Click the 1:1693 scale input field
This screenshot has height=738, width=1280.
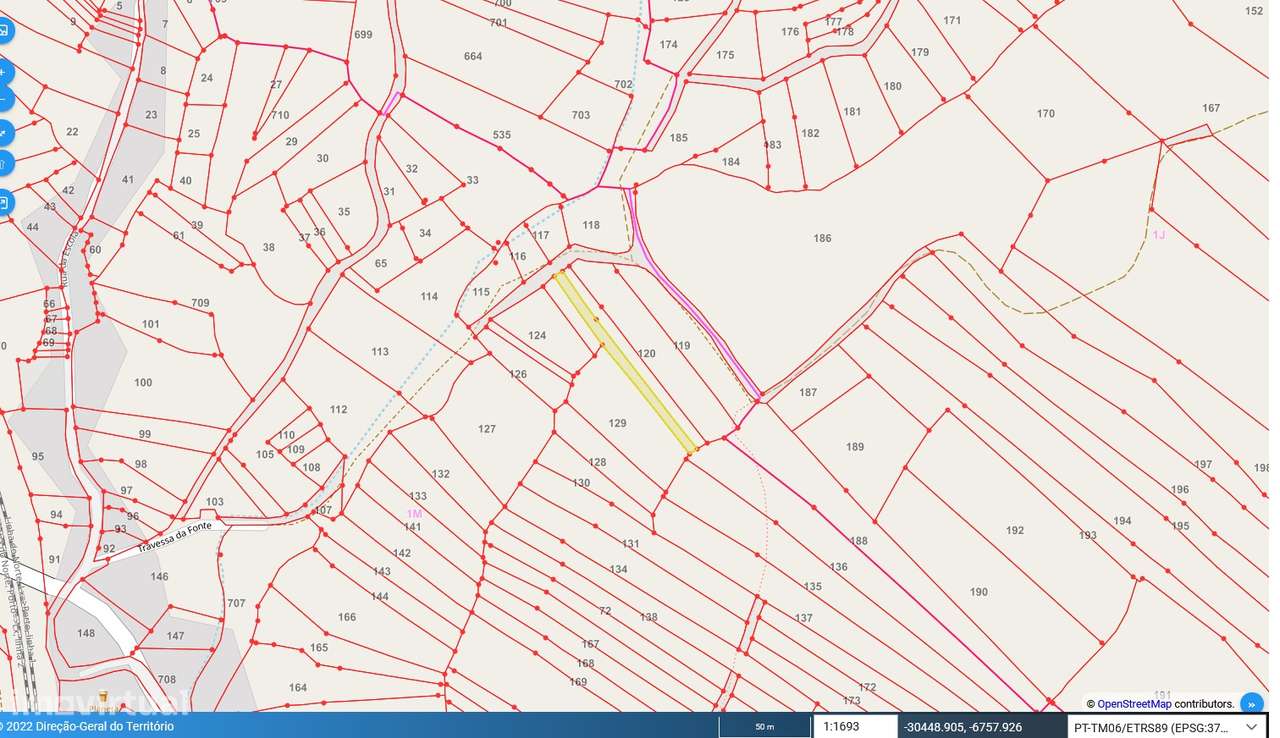click(854, 727)
